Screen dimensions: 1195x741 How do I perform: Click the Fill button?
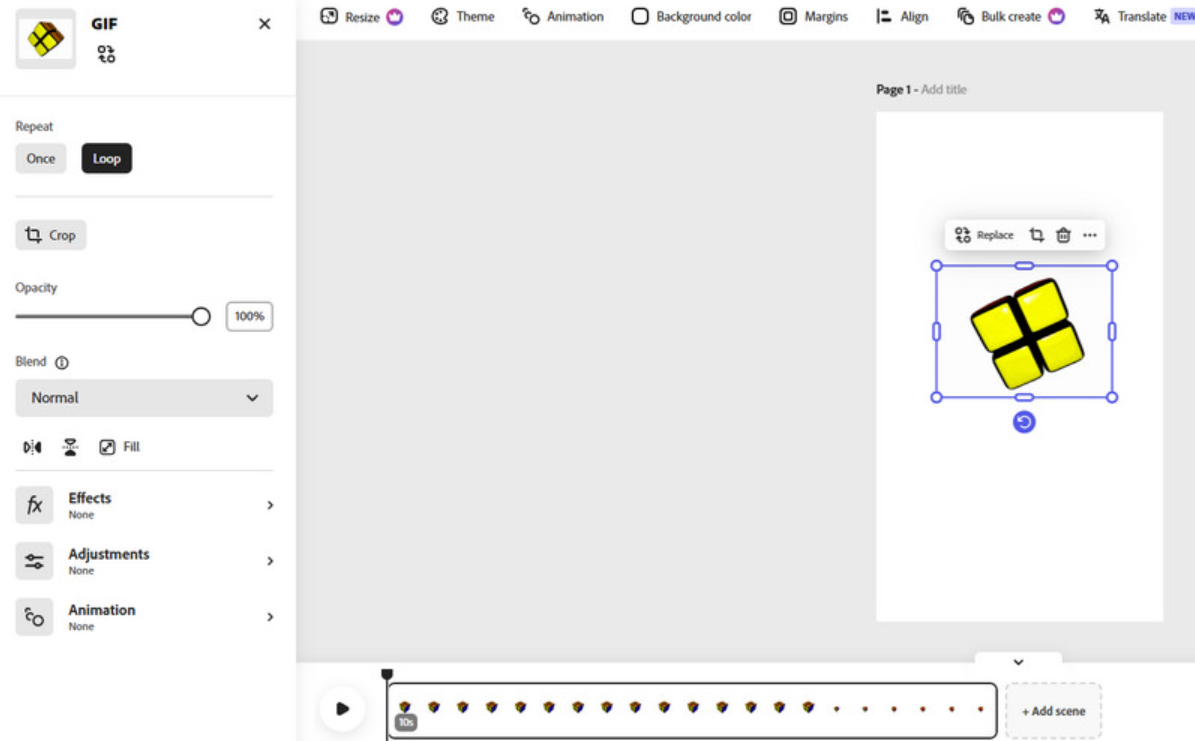tap(120, 447)
